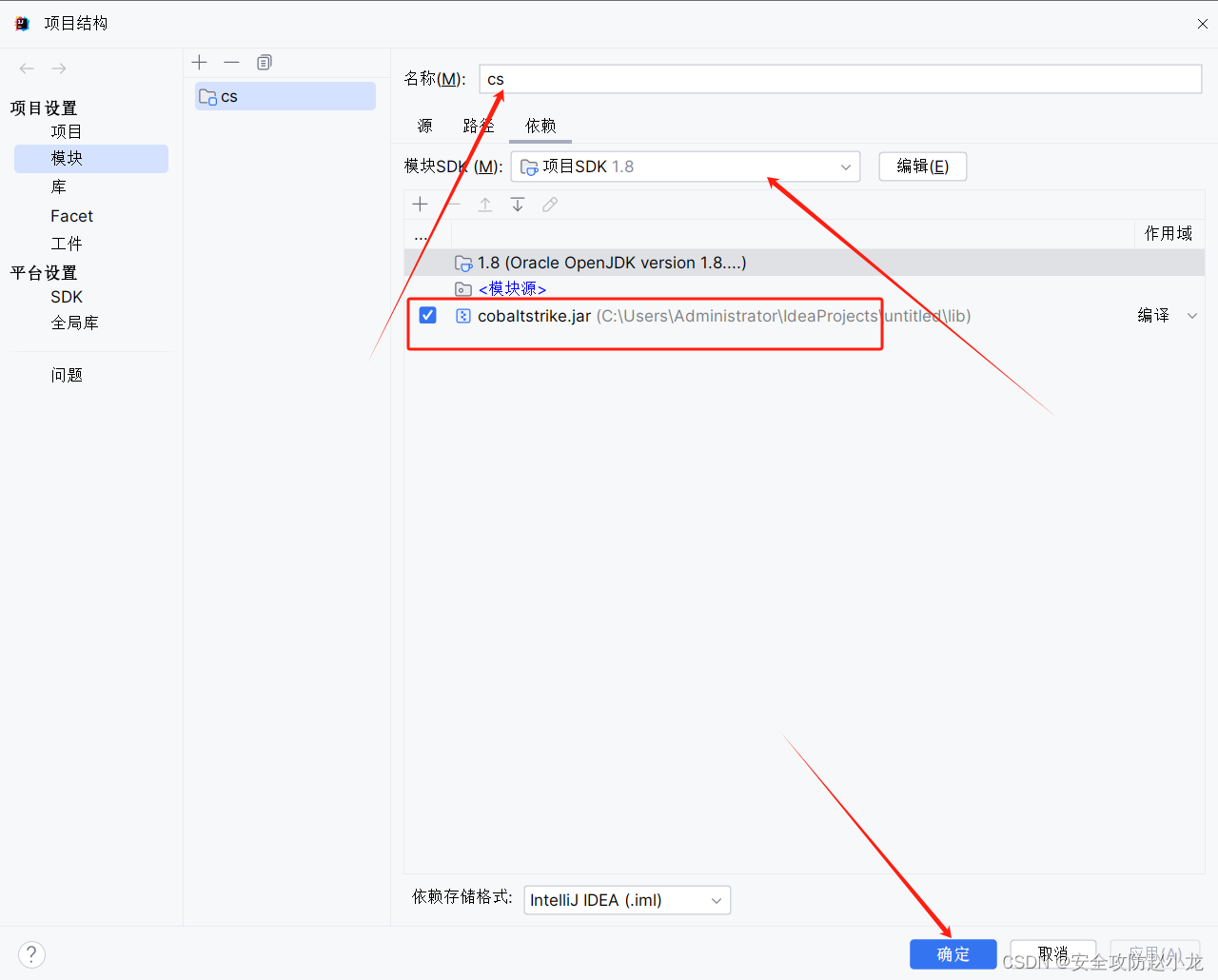1218x980 pixels.
Task: Select the cobaltstrike.jar dependency row
Action: point(804,316)
